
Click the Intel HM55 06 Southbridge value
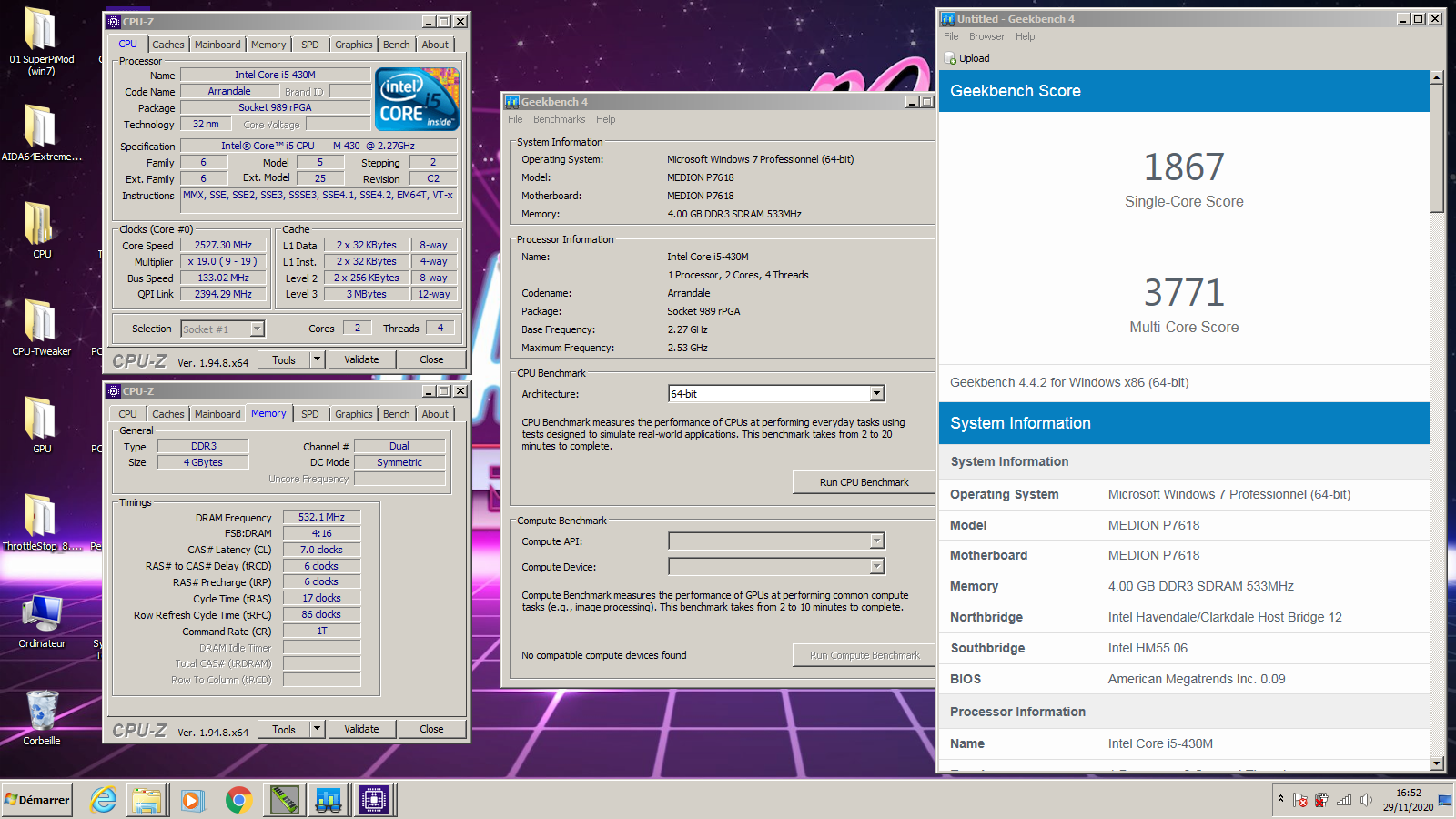tap(1148, 648)
